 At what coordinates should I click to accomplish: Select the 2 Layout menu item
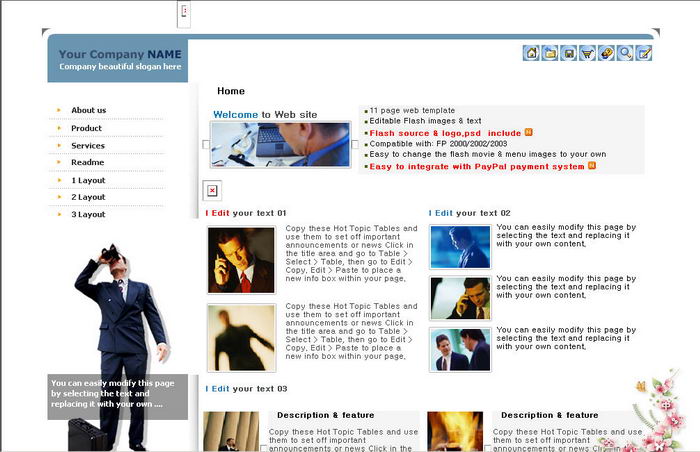[88, 197]
